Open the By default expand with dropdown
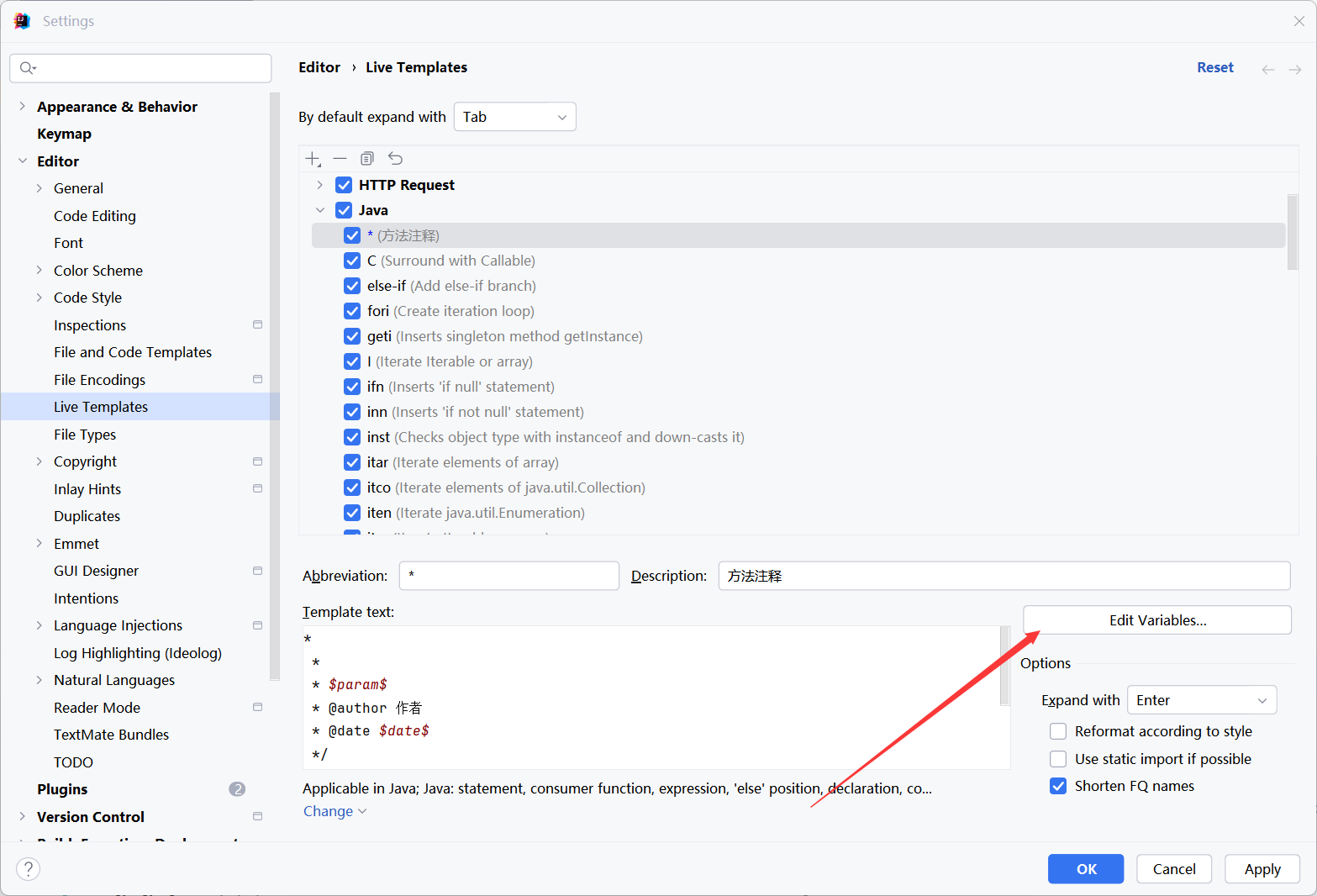1317x896 pixels. pos(514,117)
